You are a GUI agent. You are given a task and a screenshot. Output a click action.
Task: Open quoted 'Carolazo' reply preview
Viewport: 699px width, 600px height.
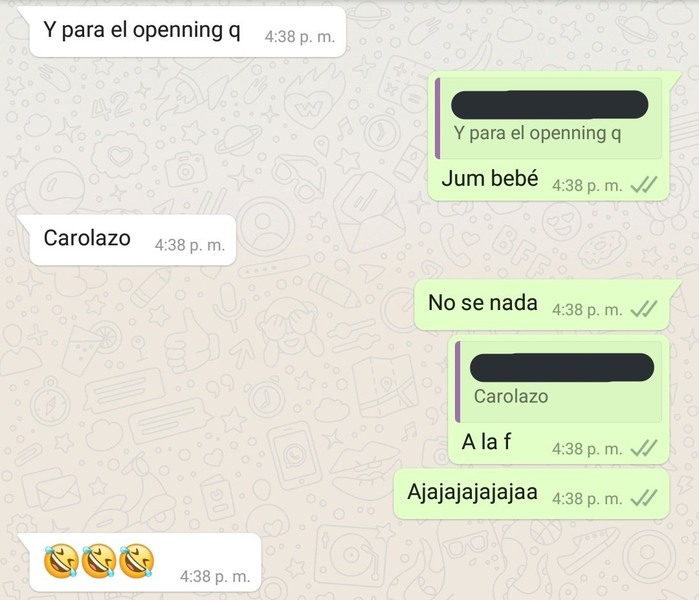[x=558, y=382]
